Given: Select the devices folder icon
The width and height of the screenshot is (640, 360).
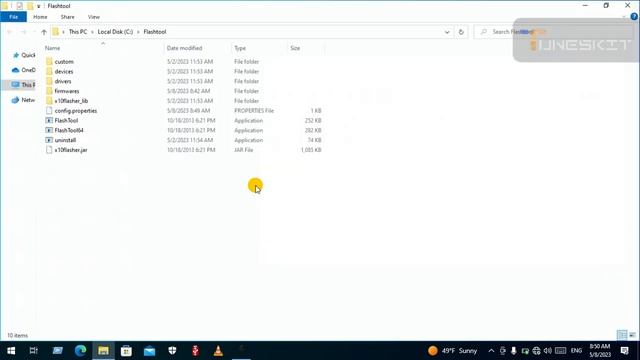Looking at the screenshot, I should point(49,71).
